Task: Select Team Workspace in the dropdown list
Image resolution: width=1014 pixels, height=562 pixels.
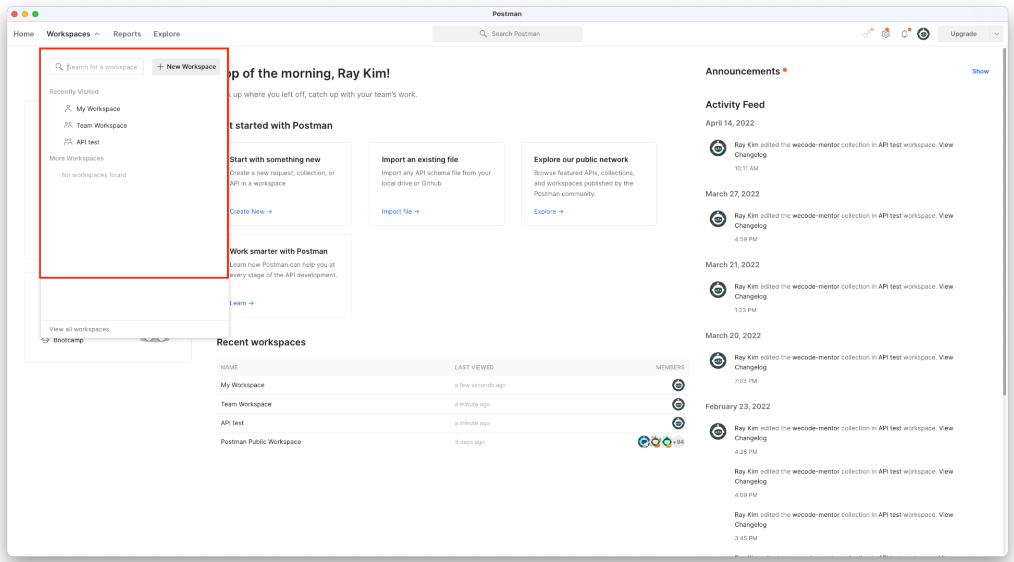Action: click(x=102, y=125)
